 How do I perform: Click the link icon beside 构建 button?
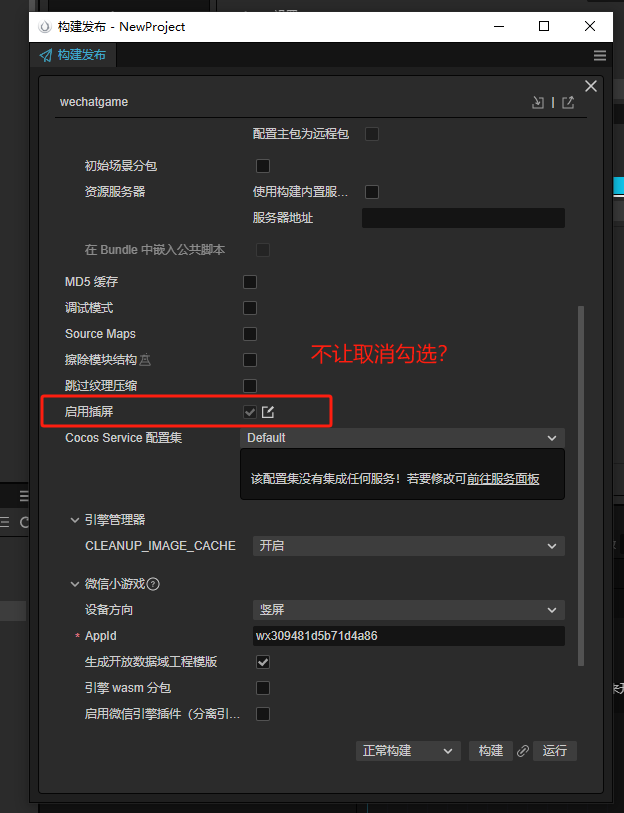[523, 751]
